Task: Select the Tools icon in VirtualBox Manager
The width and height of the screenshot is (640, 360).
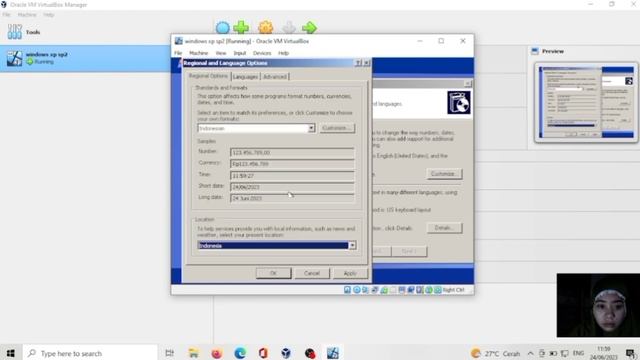Action: [15, 32]
